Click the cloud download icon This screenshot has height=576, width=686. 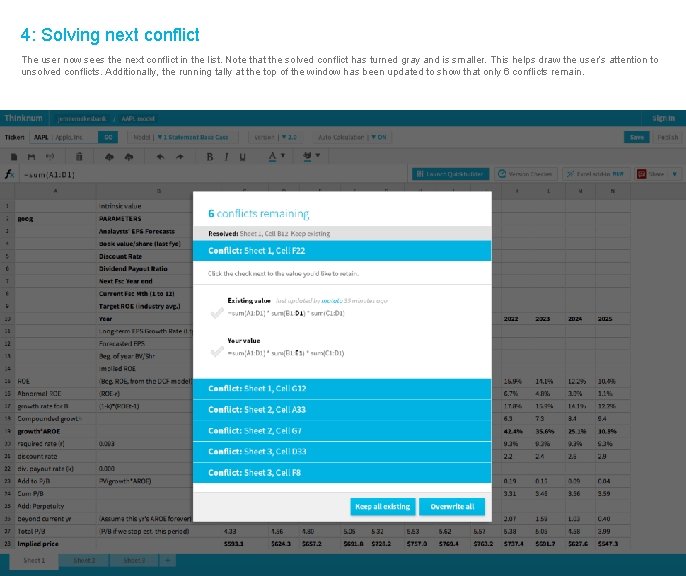click(x=129, y=157)
